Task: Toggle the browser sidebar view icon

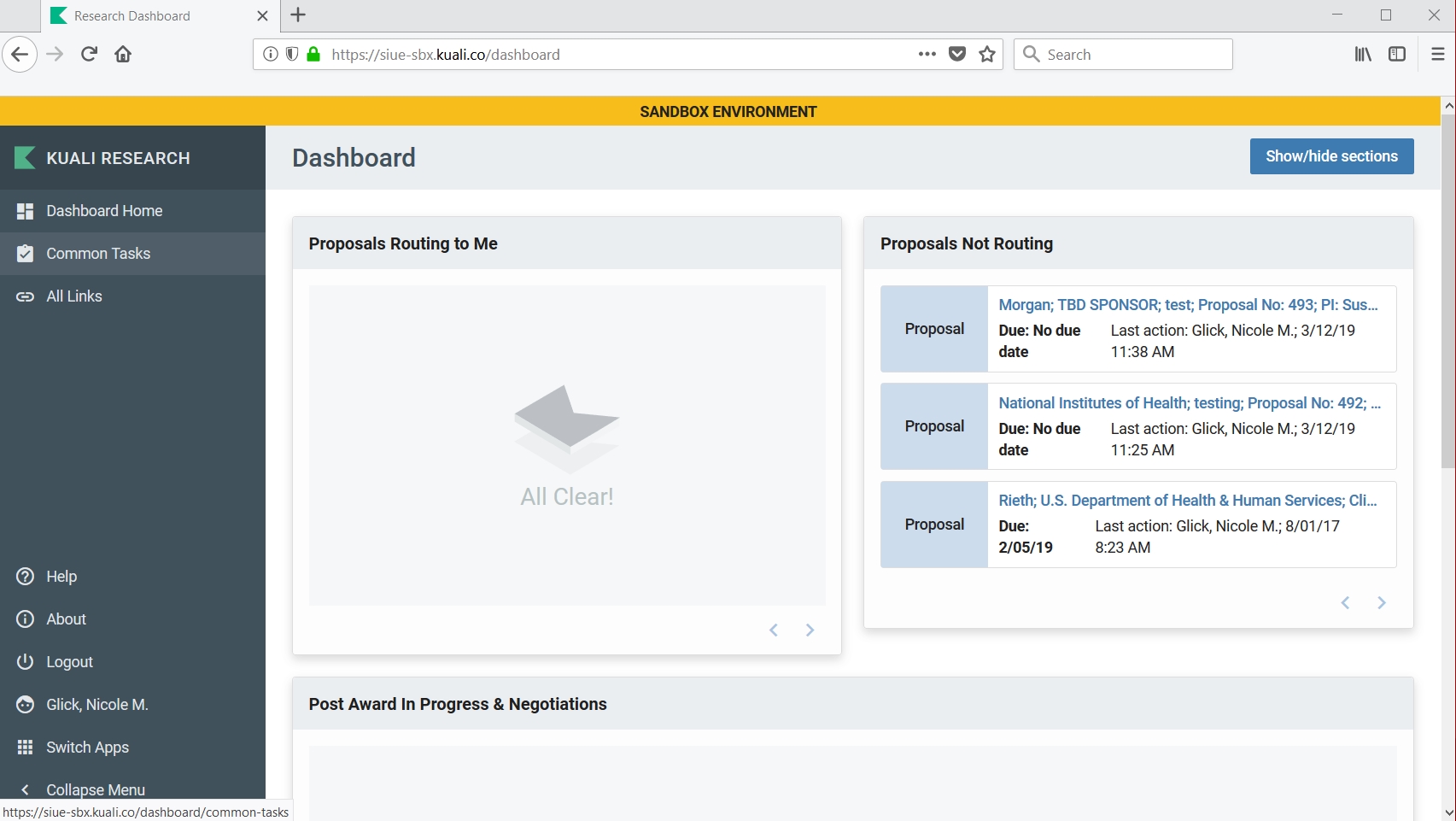Action: (1396, 55)
